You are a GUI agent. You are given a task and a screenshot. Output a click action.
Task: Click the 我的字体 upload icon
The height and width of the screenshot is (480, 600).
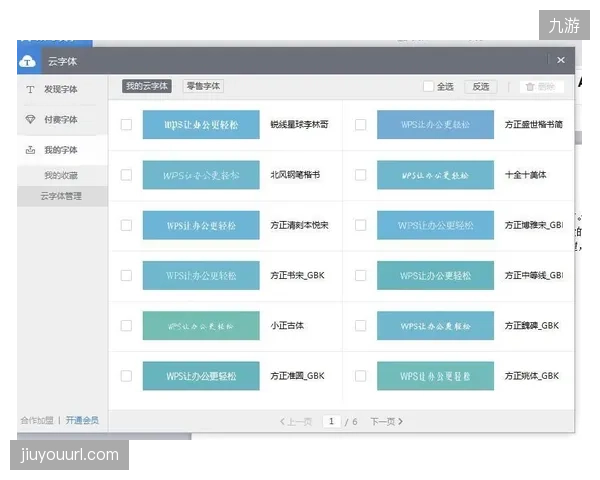pyautogui.click(x=30, y=150)
